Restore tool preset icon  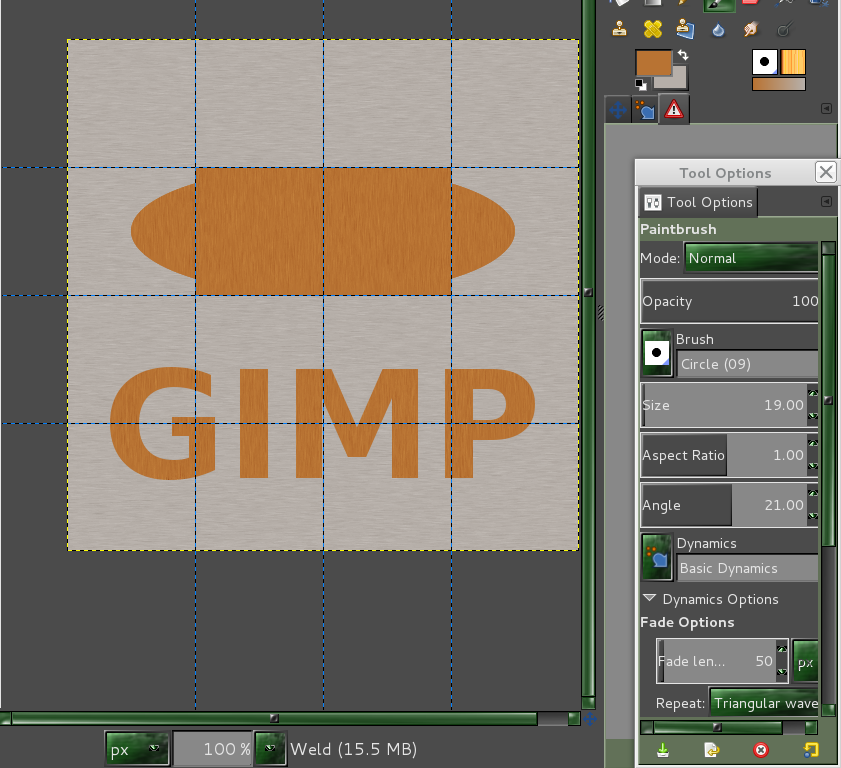click(711, 750)
